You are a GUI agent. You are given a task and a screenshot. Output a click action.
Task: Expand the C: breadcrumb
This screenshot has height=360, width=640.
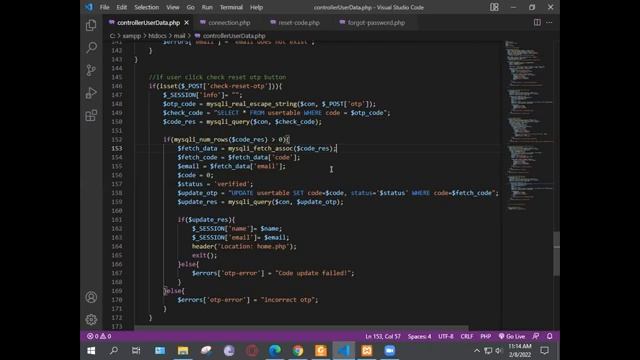(x=113, y=36)
